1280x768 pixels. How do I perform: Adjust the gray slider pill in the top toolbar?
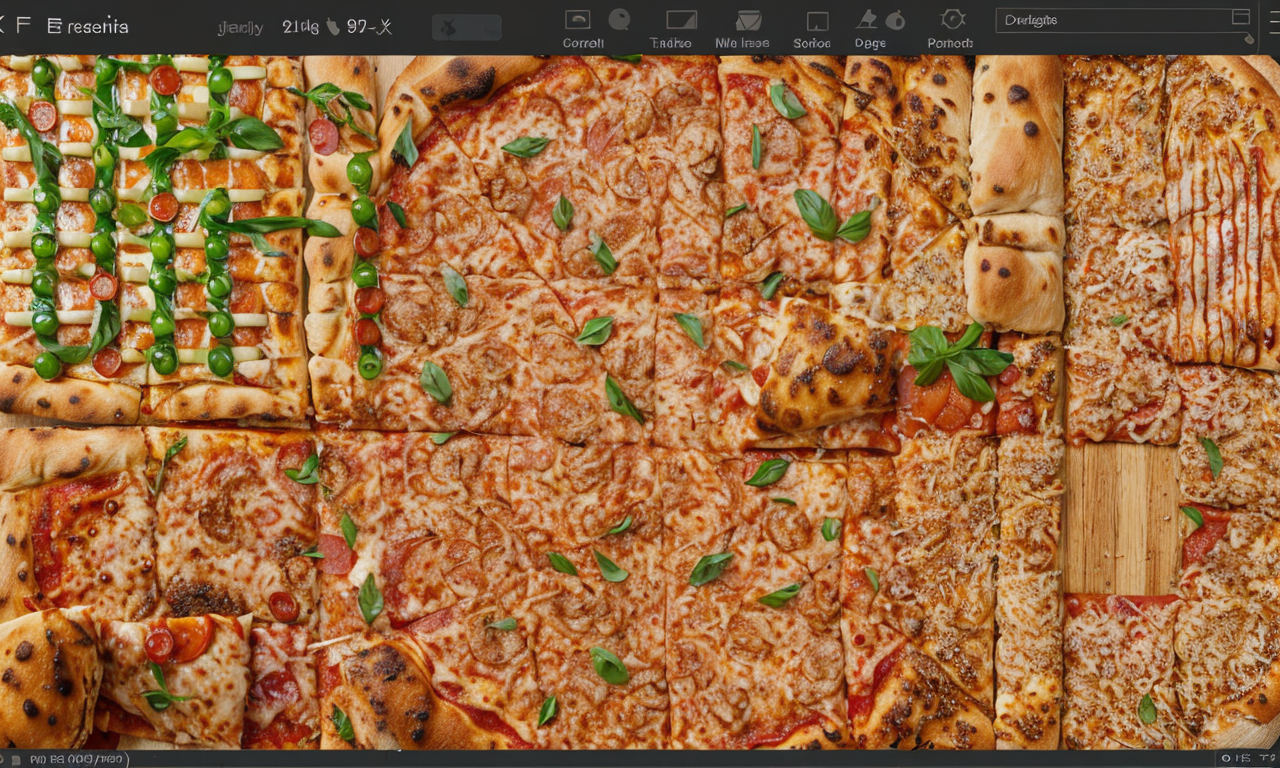pos(466,27)
